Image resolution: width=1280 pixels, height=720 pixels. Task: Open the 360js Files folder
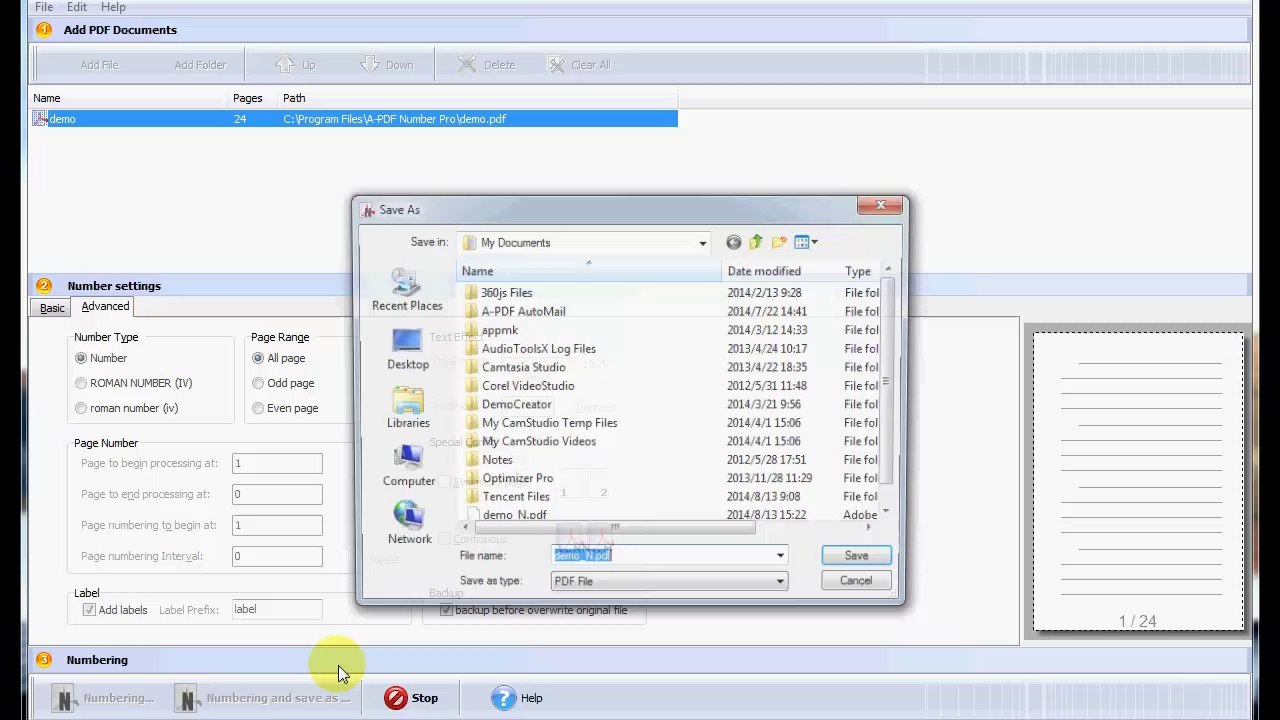click(x=506, y=293)
